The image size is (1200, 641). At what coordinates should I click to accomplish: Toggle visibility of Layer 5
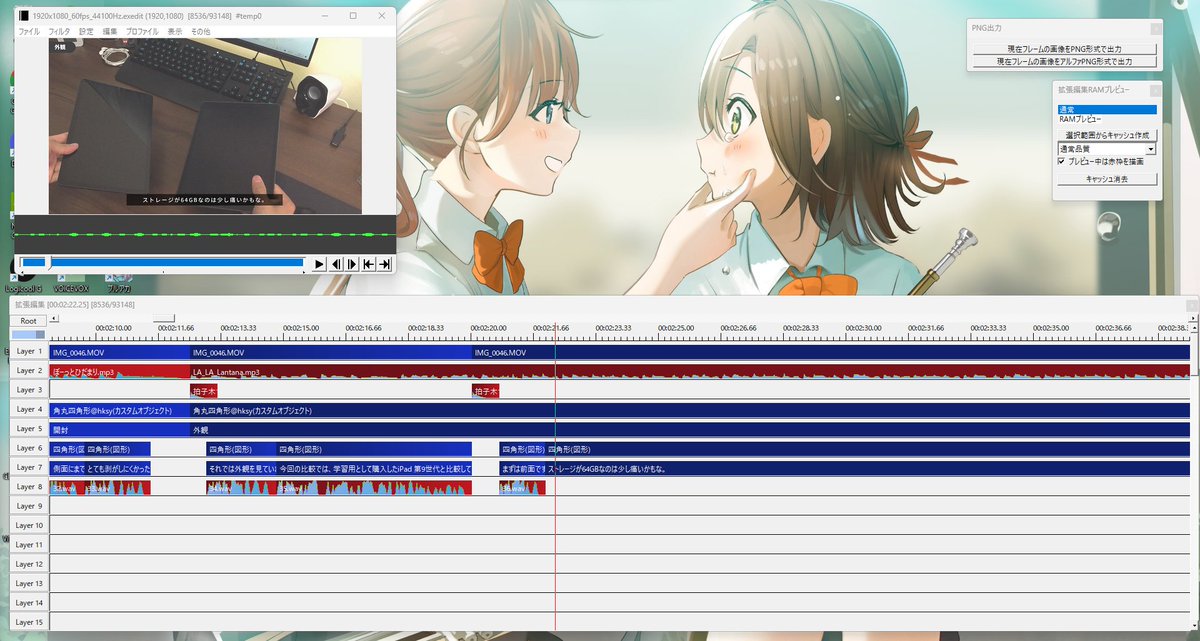coord(29,429)
